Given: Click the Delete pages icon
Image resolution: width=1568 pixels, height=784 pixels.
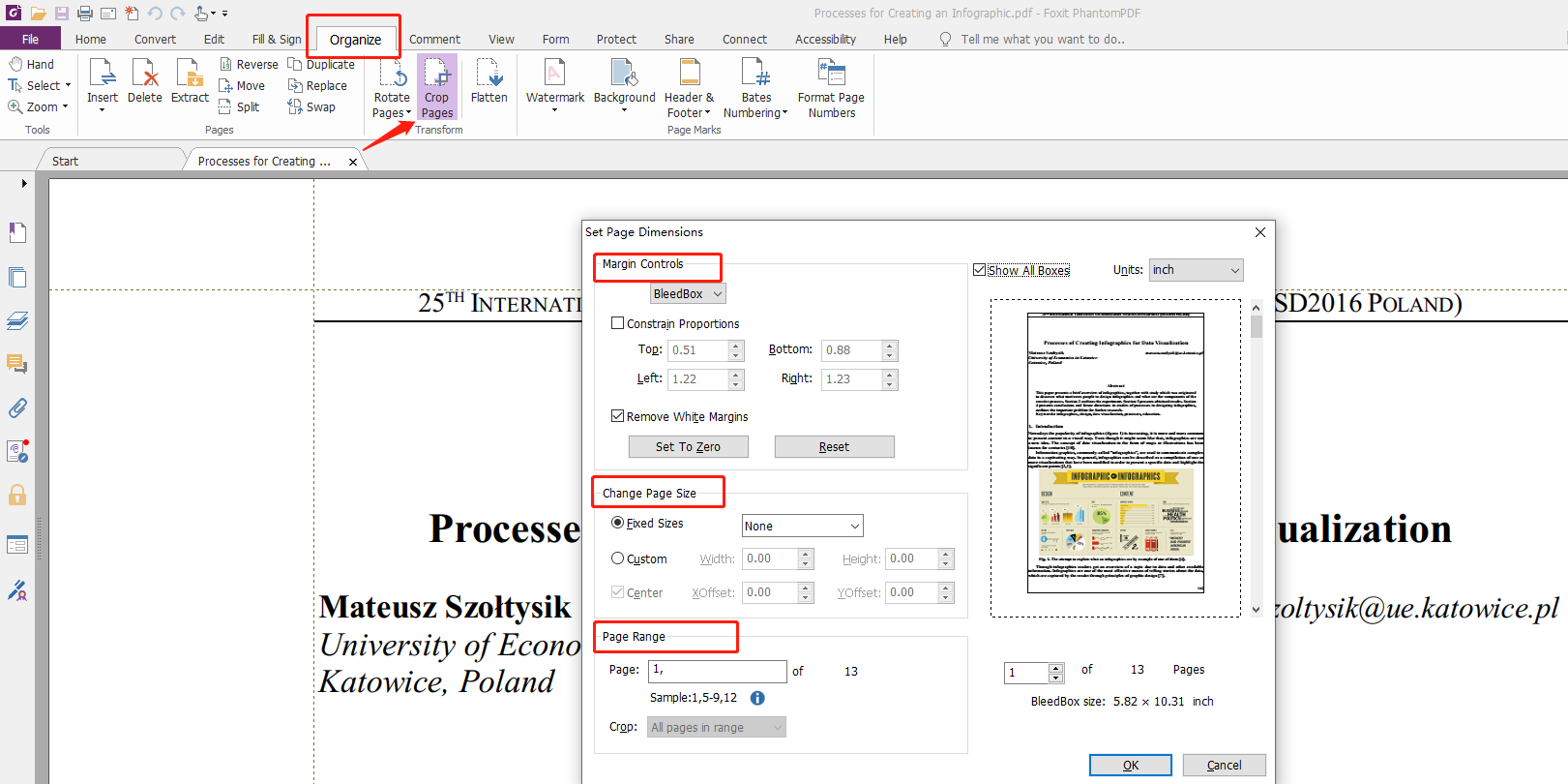Looking at the screenshot, I should pyautogui.click(x=145, y=75).
